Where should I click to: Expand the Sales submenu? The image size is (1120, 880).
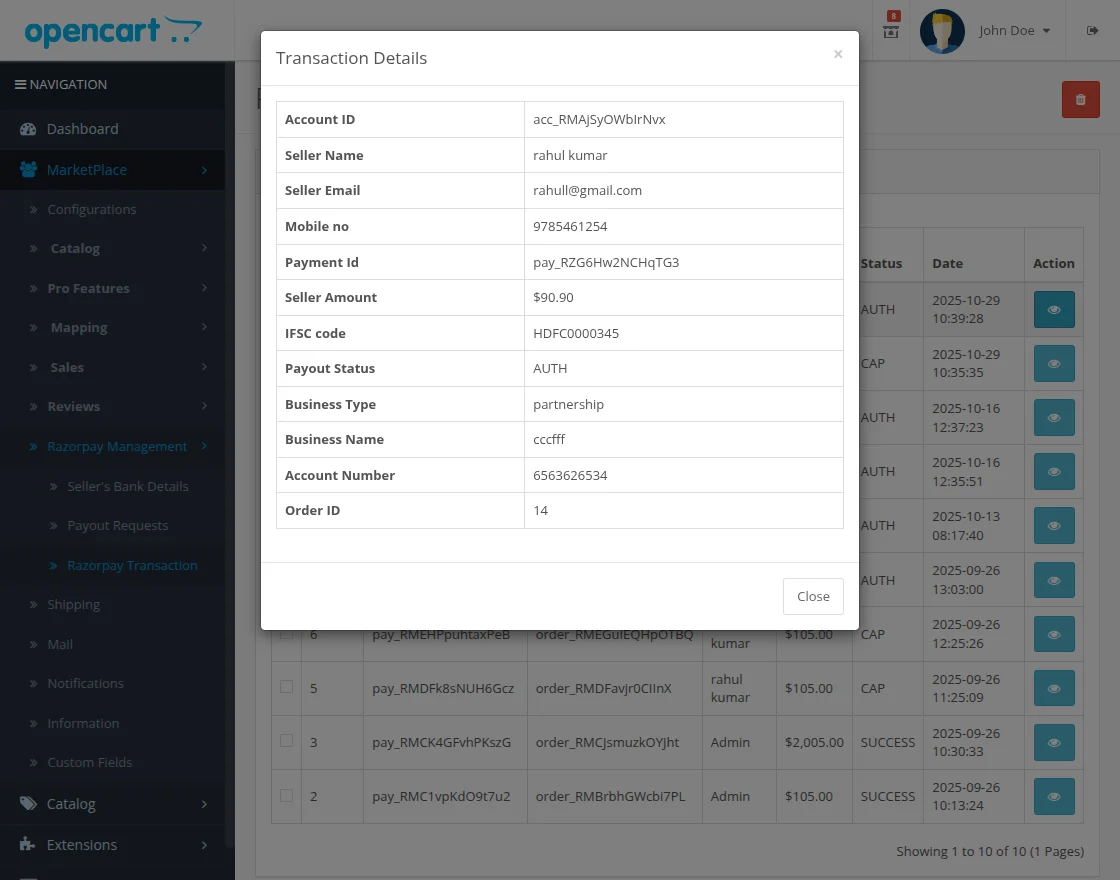tap(67, 367)
